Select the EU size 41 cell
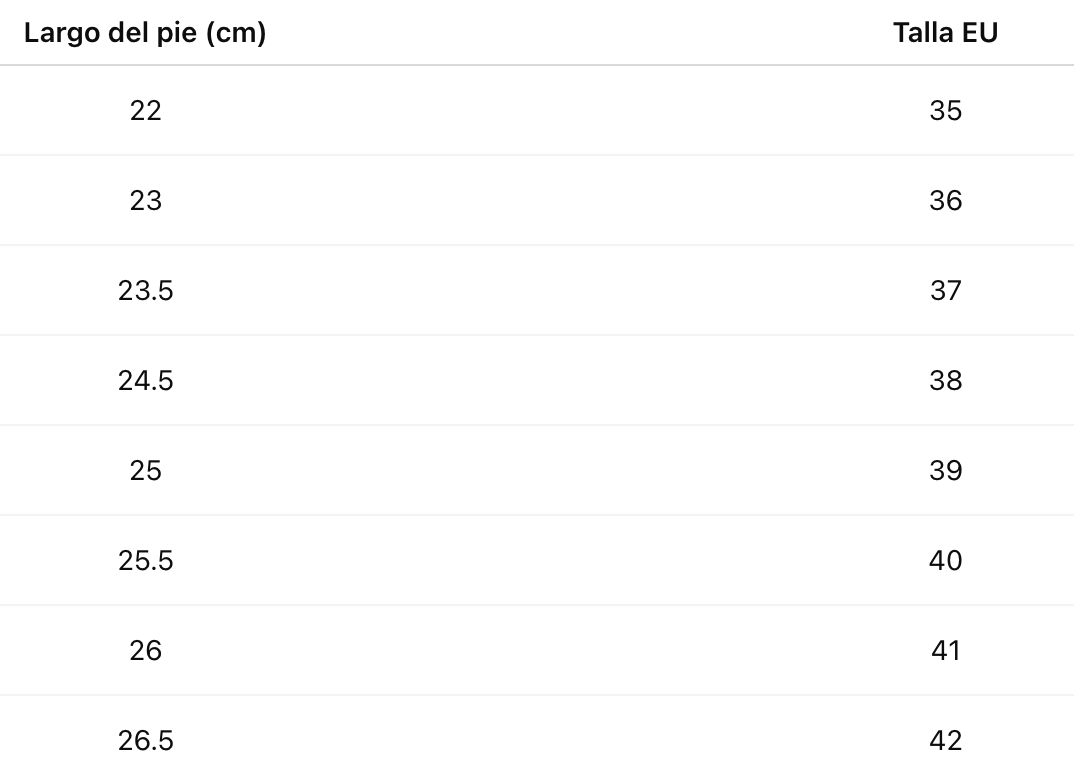Image resolution: width=1074 pixels, height=760 pixels. click(945, 650)
